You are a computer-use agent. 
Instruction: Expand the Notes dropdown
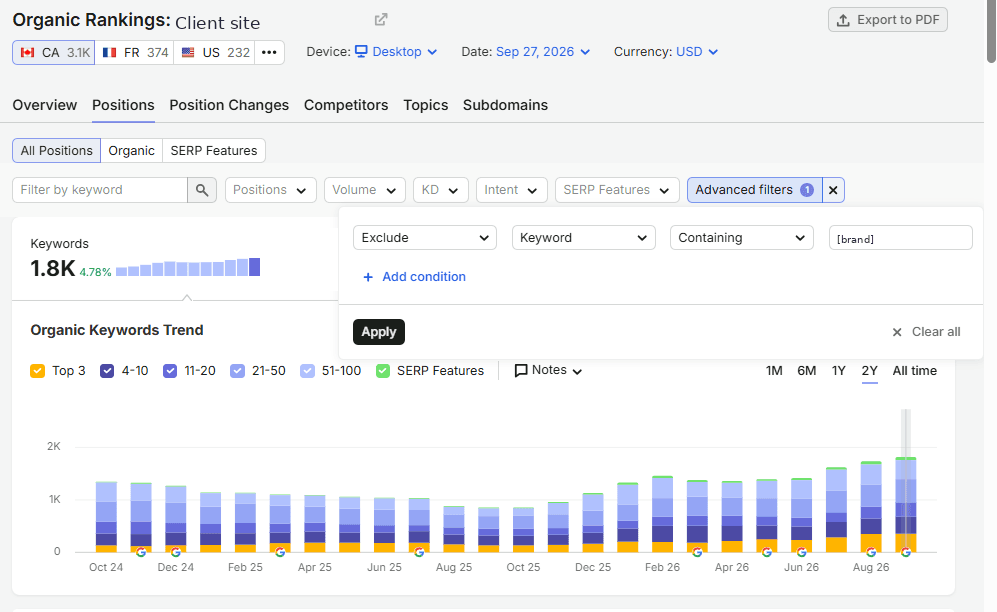pyautogui.click(x=548, y=371)
